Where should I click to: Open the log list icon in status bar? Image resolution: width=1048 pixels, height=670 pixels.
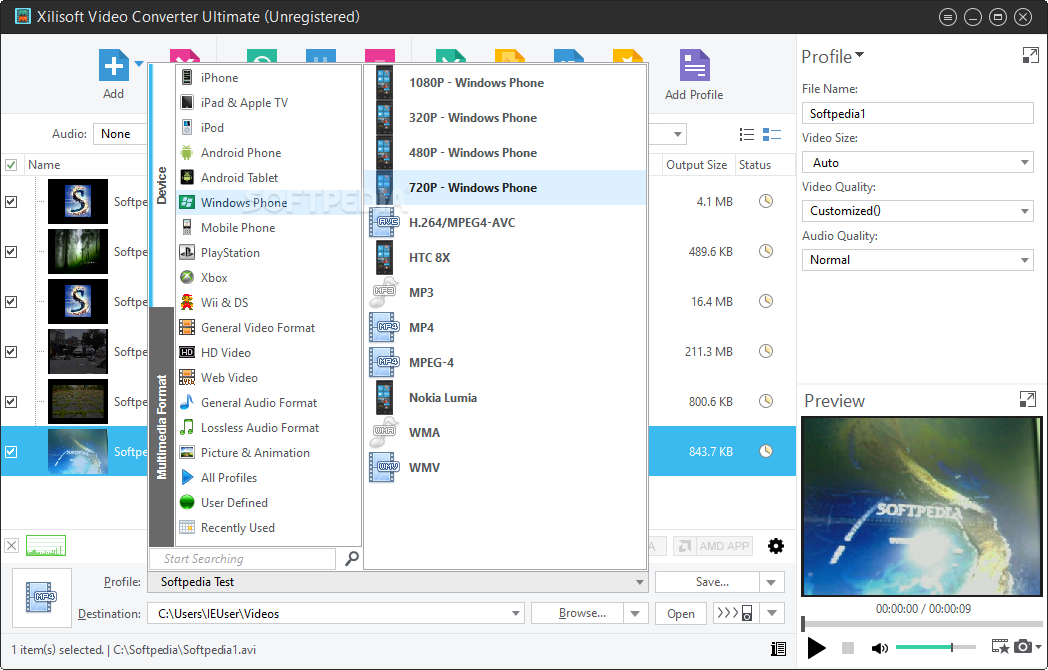[778, 649]
